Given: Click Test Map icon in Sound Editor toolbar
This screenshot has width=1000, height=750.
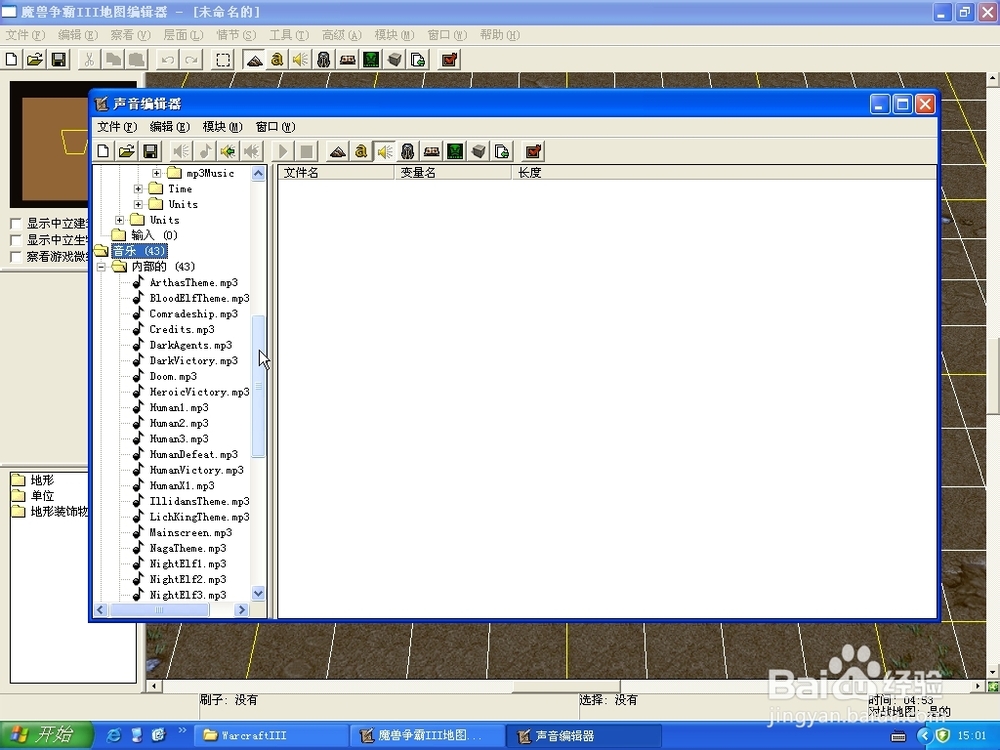Looking at the screenshot, I should [x=534, y=151].
